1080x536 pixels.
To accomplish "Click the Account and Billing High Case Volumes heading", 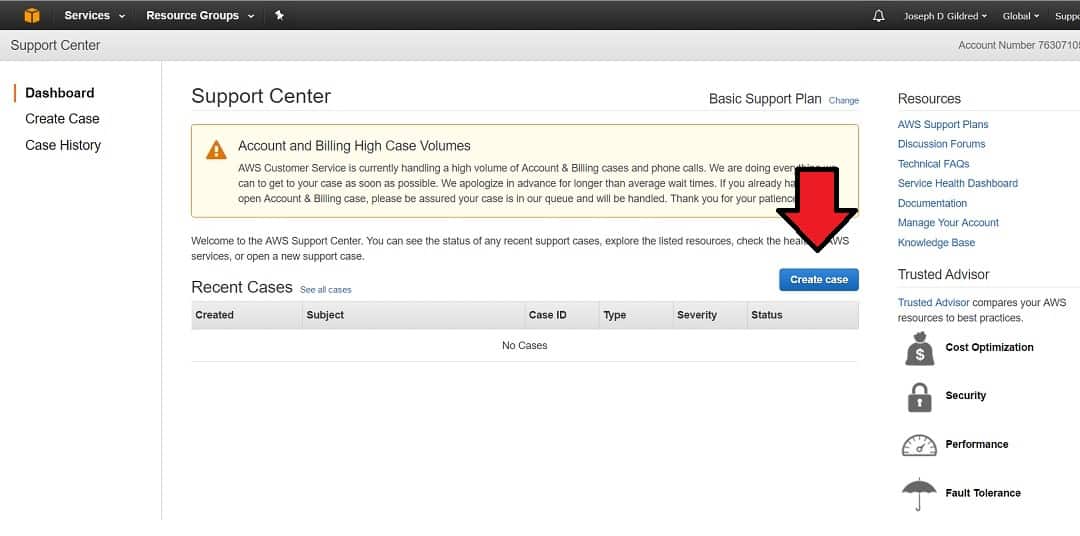I will (354, 146).
